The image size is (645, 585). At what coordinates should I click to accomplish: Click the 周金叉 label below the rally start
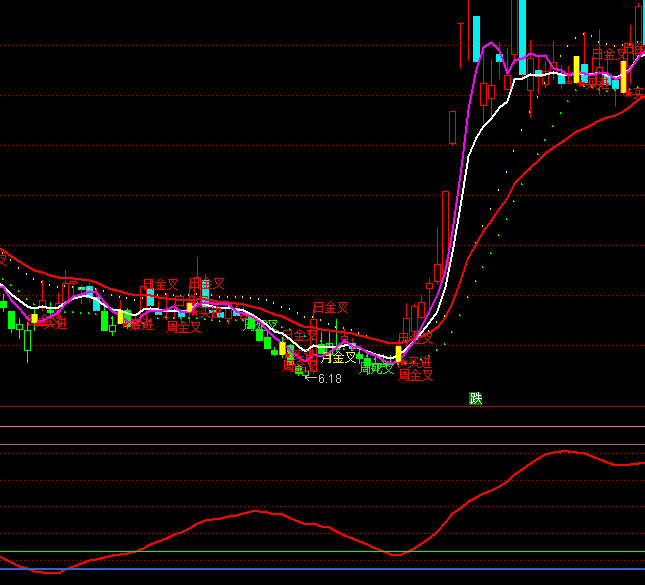click(415, 376)
